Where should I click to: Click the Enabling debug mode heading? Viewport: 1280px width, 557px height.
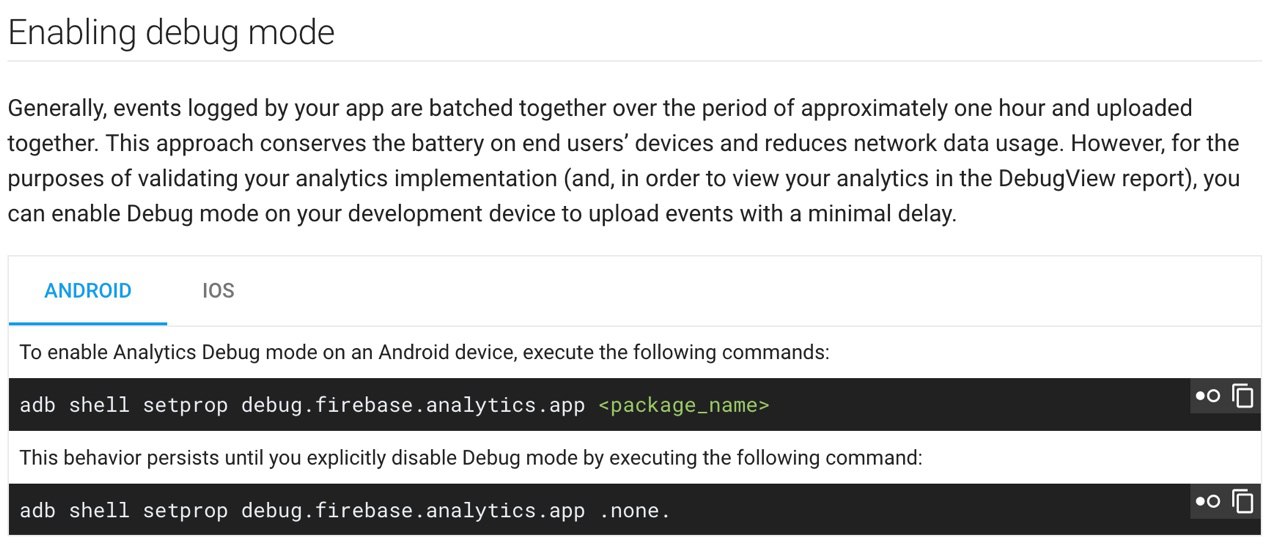coord(171,32)
